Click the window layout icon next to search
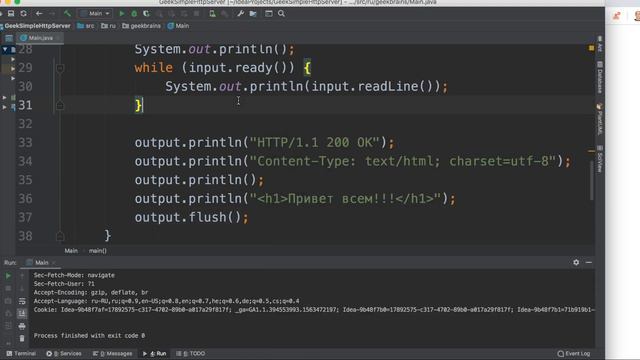640x360 pixels. tap(269, 13)
